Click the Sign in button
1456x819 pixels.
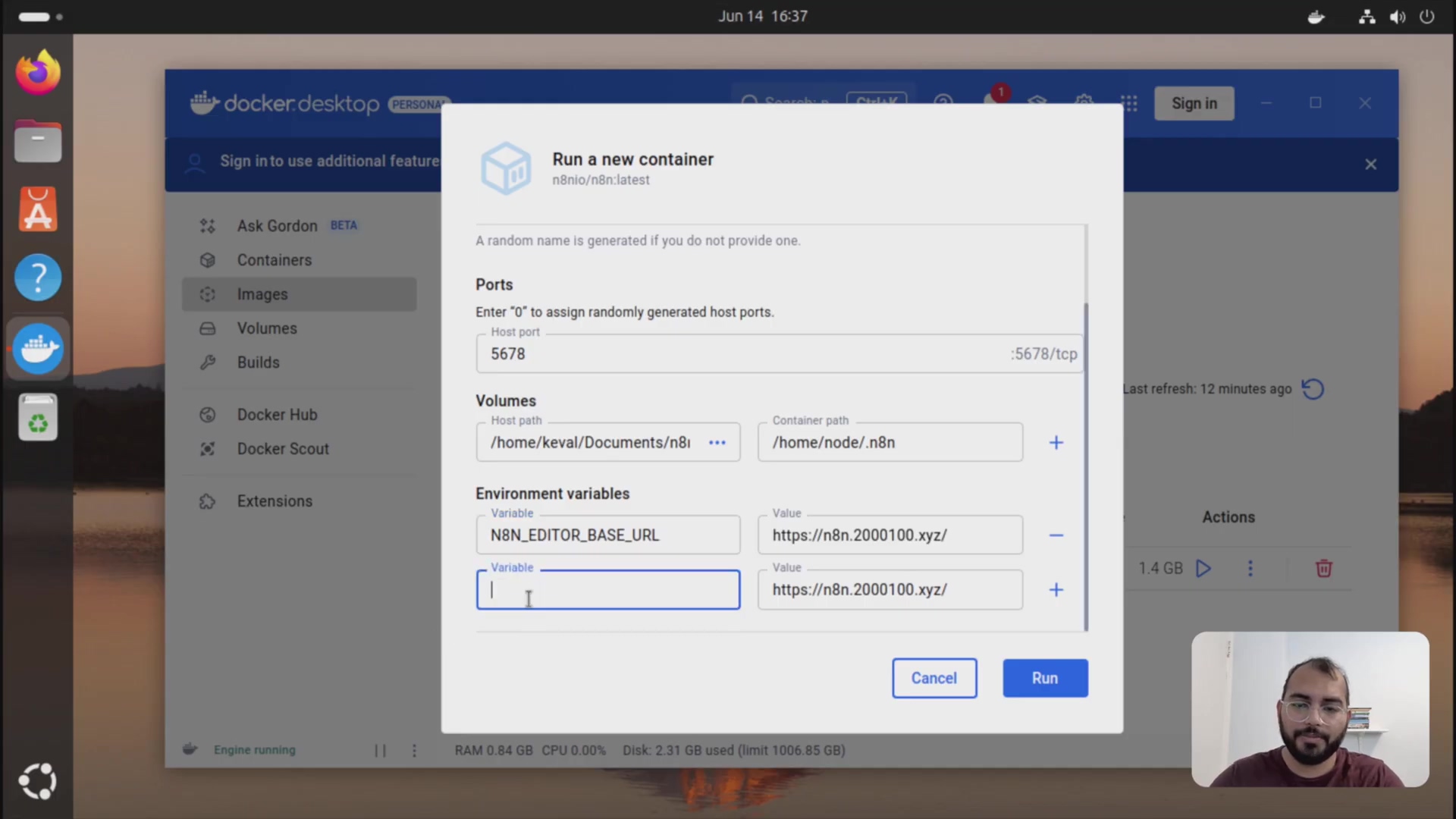click(1194, 103)
